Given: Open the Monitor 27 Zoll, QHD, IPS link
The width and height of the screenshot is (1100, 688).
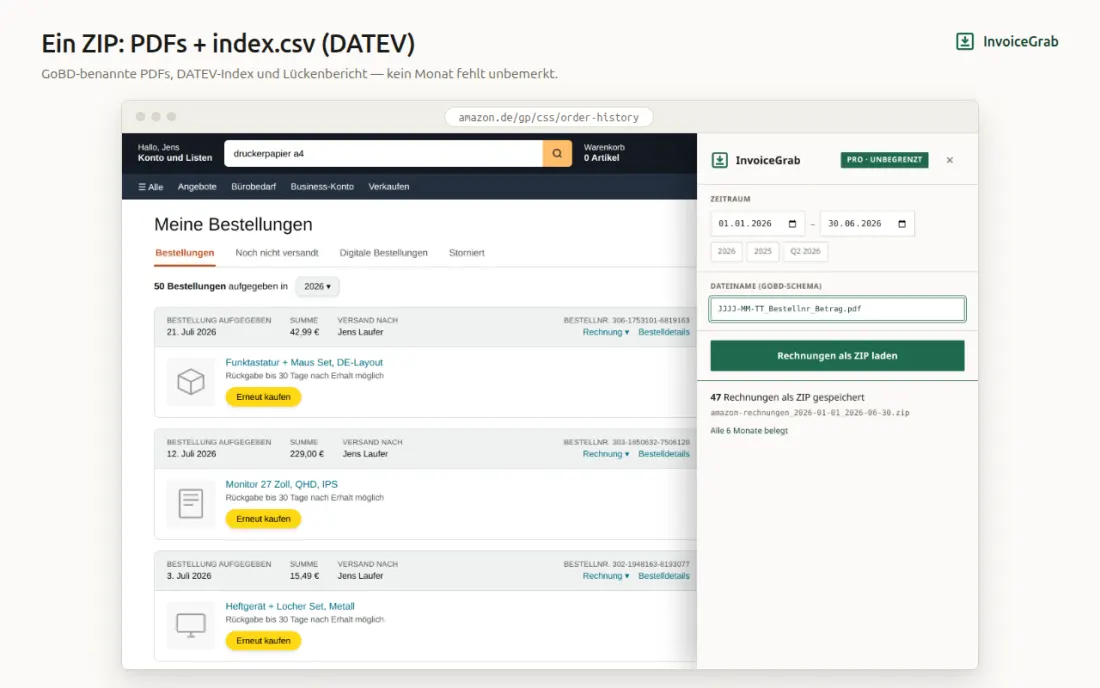Looking at the screenshot, I should [x=281, y=484].
